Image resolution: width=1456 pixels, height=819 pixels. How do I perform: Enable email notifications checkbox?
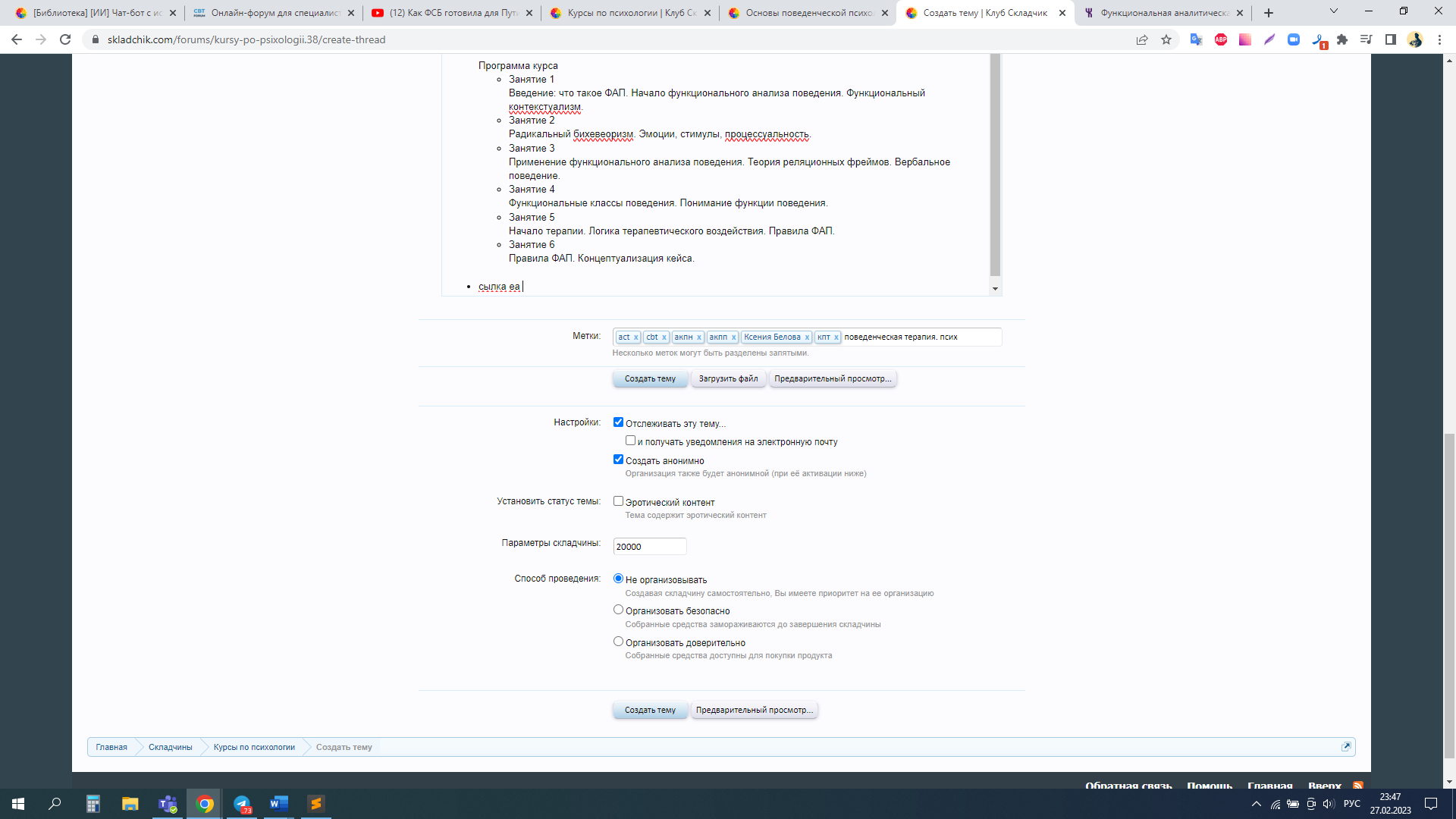(x=630, y=441)
